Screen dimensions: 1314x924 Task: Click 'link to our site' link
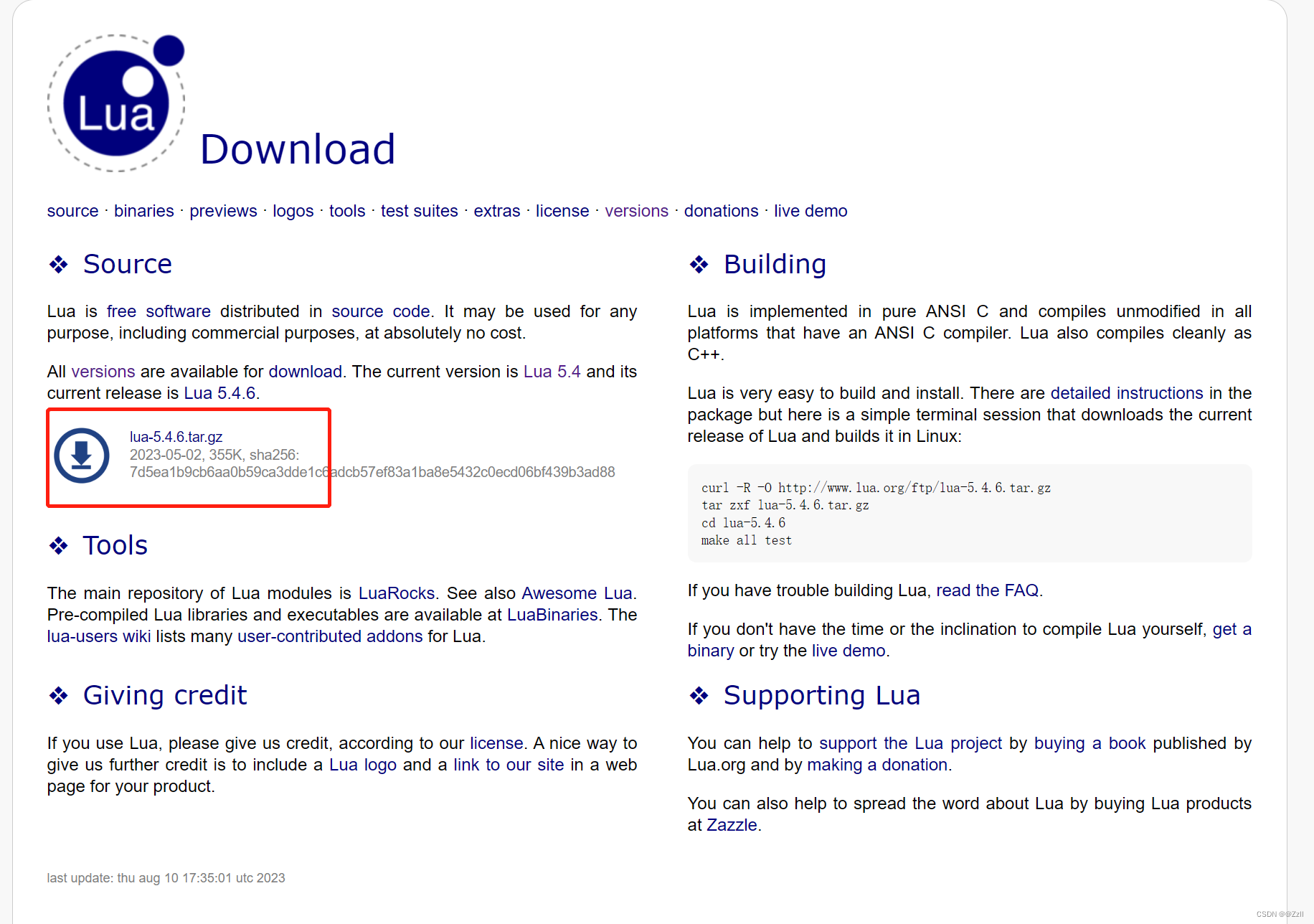point(509,765)
